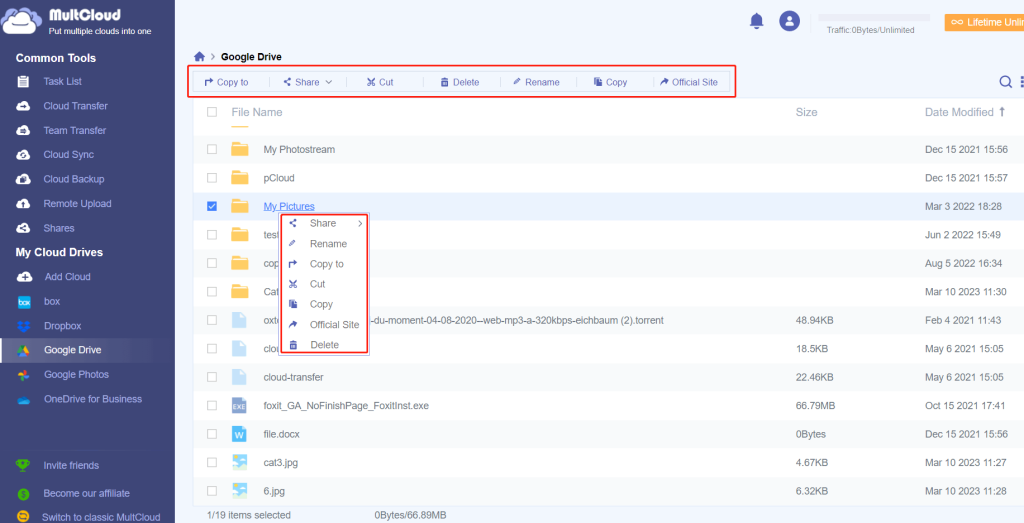The height and width of the screenshot is (523, 1024).
Task: Click Add Cloud in sidebar
Action: click(x=67, y=277)
